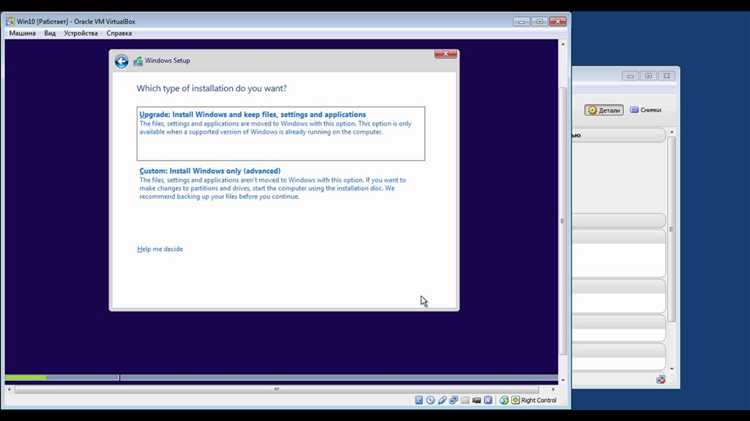The height and width of the screenshot is (421, 750).
Task: Click the virtualization features V icon
Action: pos(488,400)
